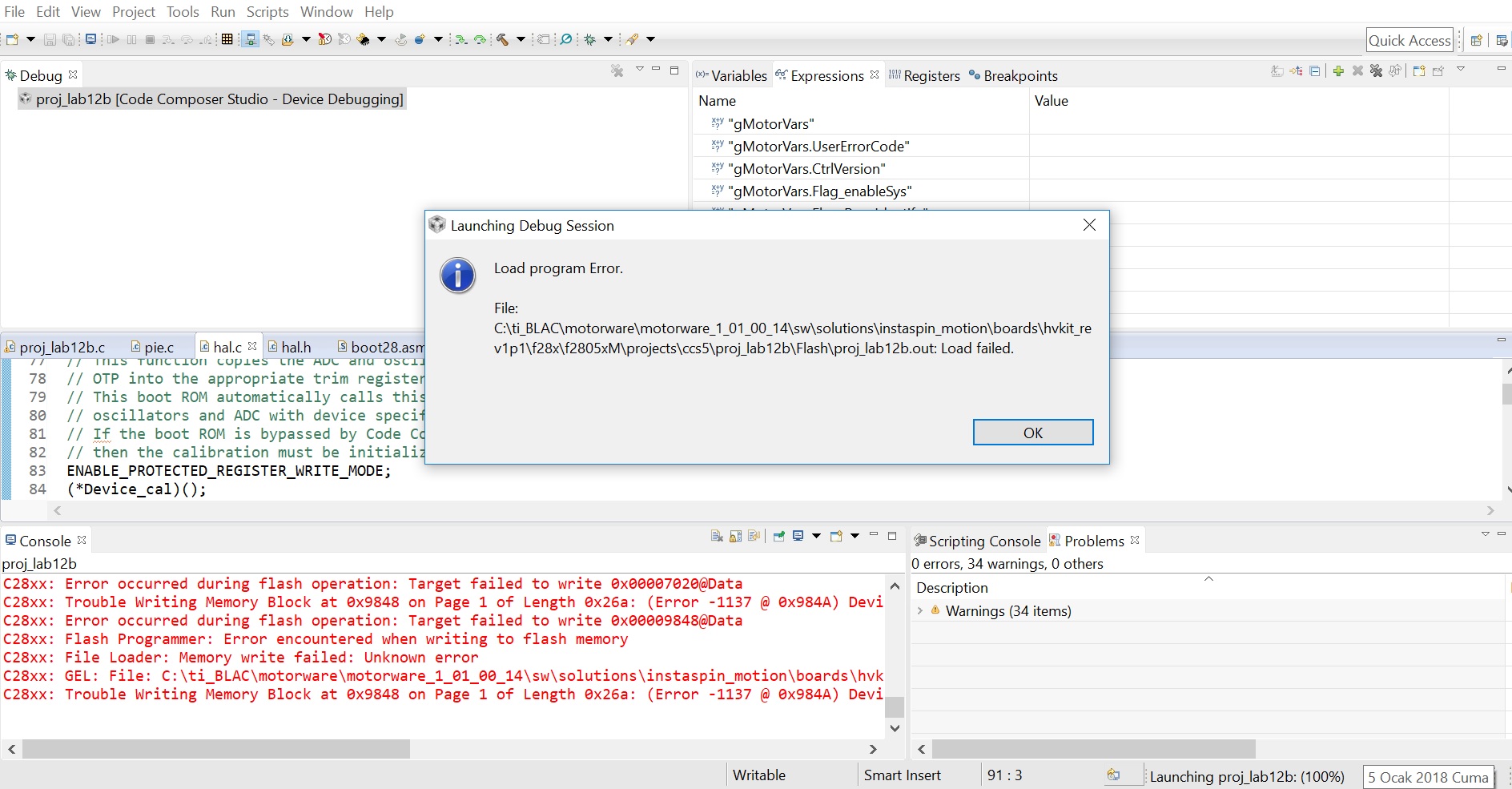Open the proj_lab12b.c editor tab

pos(55,347)
